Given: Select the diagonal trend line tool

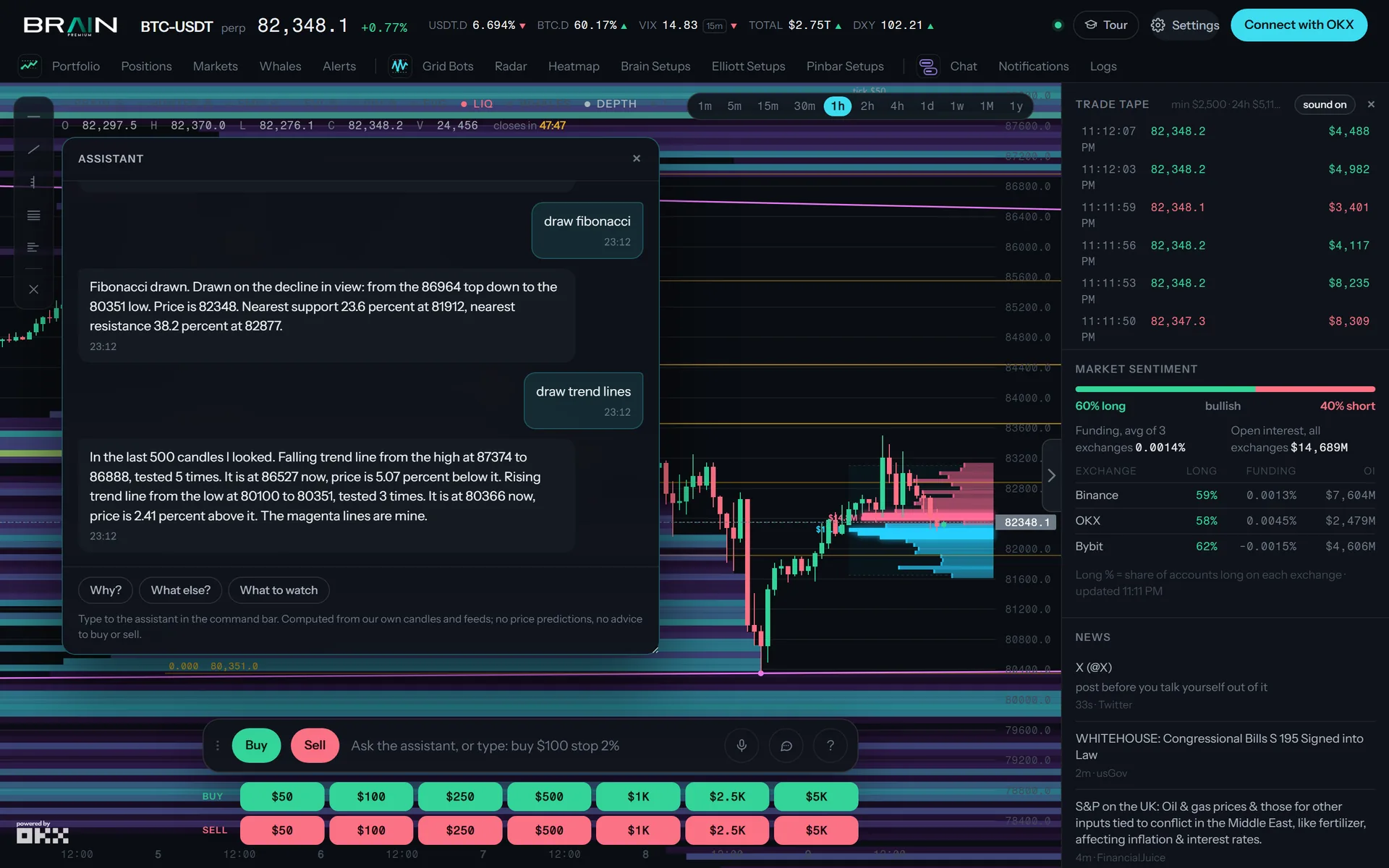Looking at the screenshot, I should (x=33, y=149).
